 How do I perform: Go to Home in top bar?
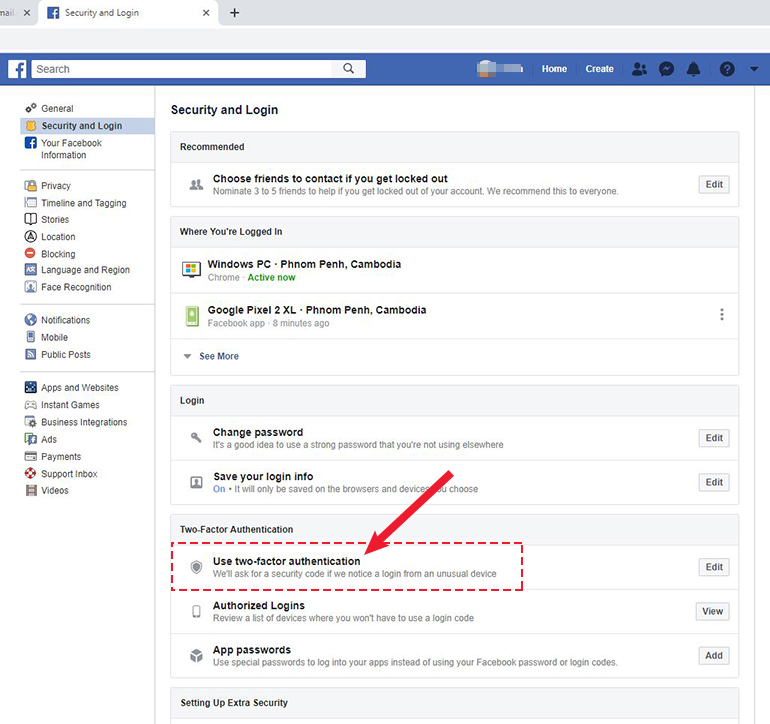coord(554,69)
